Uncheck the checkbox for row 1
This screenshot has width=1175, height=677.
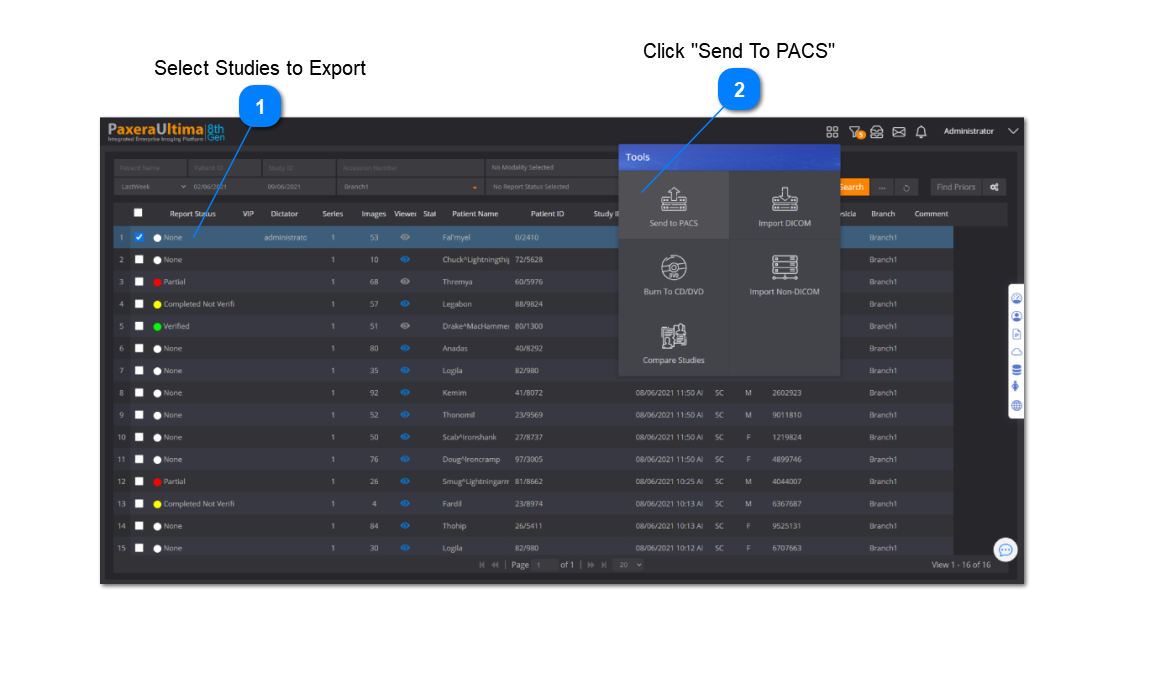coord(139,237)
